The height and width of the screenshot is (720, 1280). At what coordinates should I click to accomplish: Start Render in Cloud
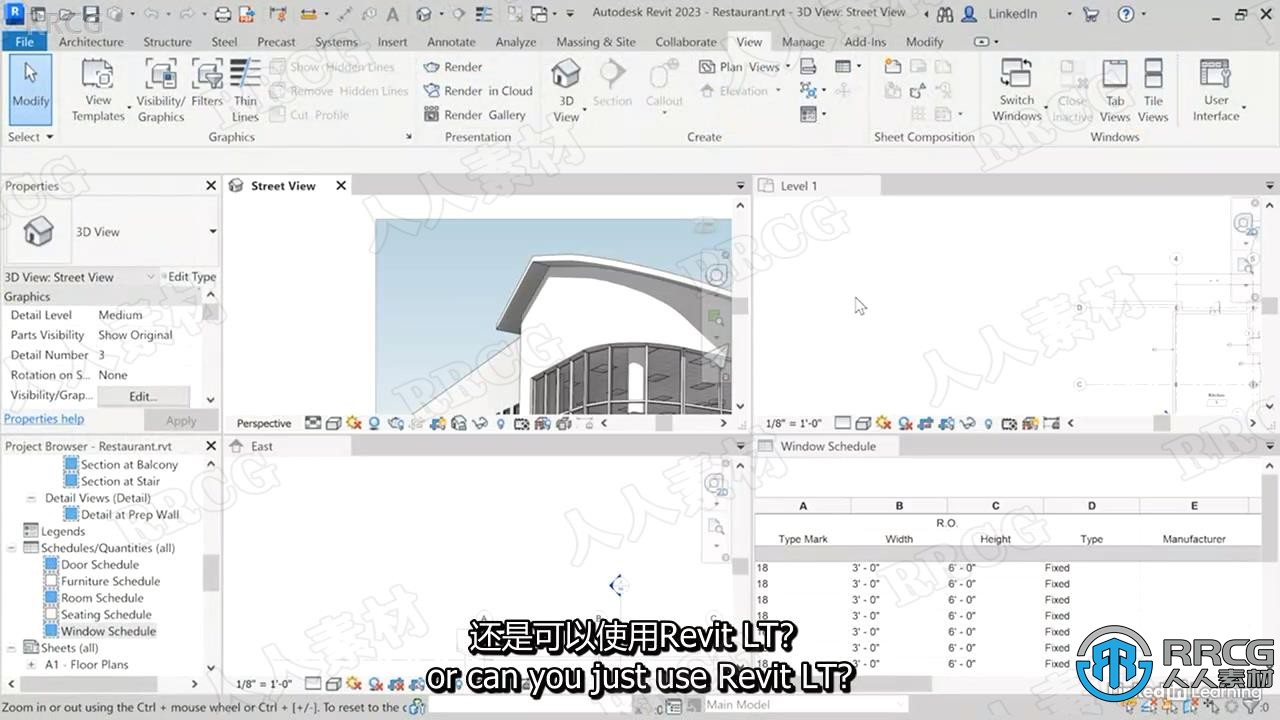point(477,91)
